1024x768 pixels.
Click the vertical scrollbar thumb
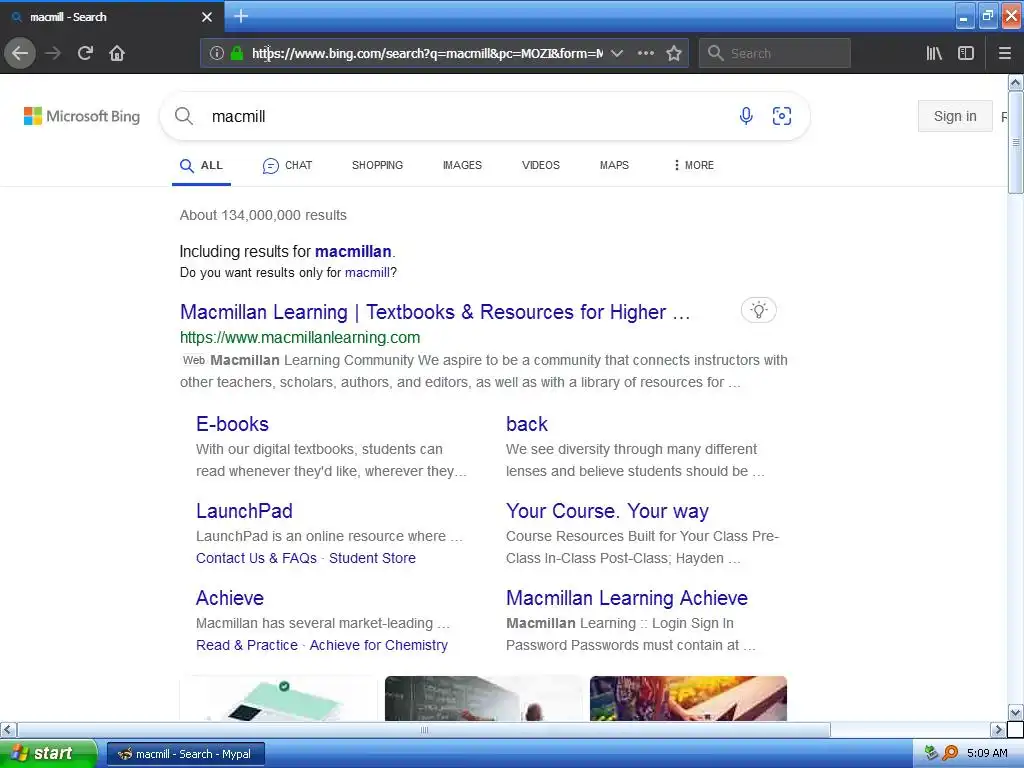pyautogui.click(x=1015, y=142)
